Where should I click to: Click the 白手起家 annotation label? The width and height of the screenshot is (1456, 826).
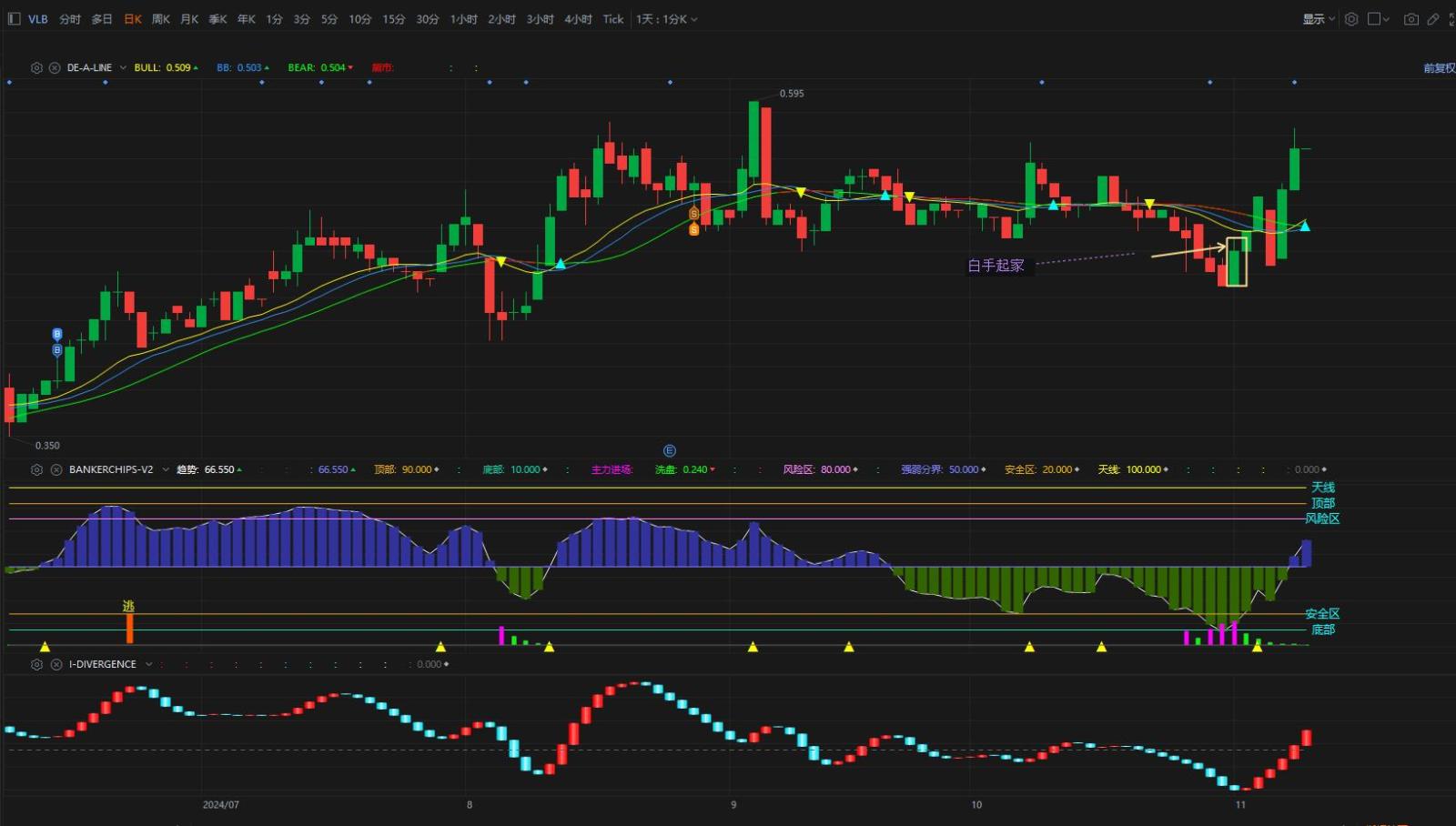[996, 265]
